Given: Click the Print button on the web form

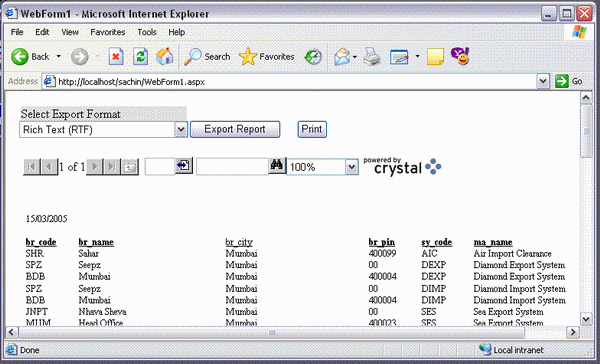Looking at the screenshot, I should (312, 129).
